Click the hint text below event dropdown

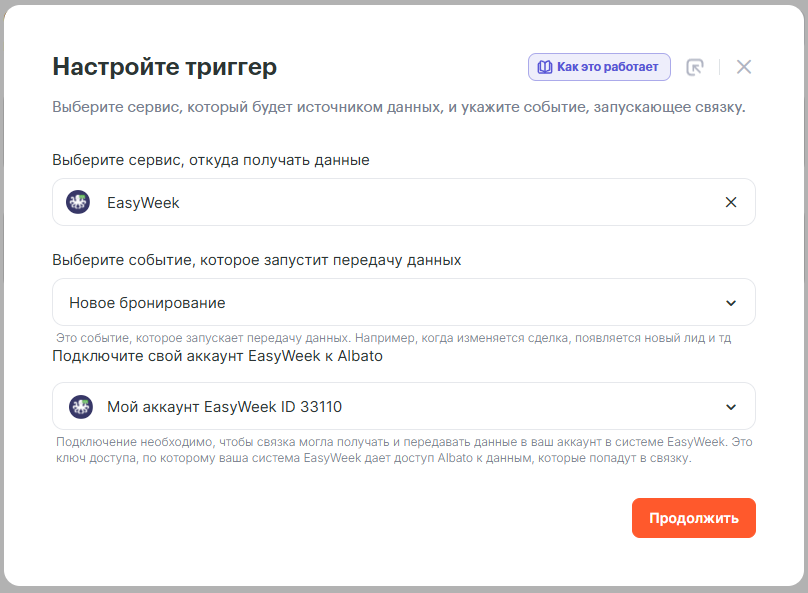pos(394,339)
